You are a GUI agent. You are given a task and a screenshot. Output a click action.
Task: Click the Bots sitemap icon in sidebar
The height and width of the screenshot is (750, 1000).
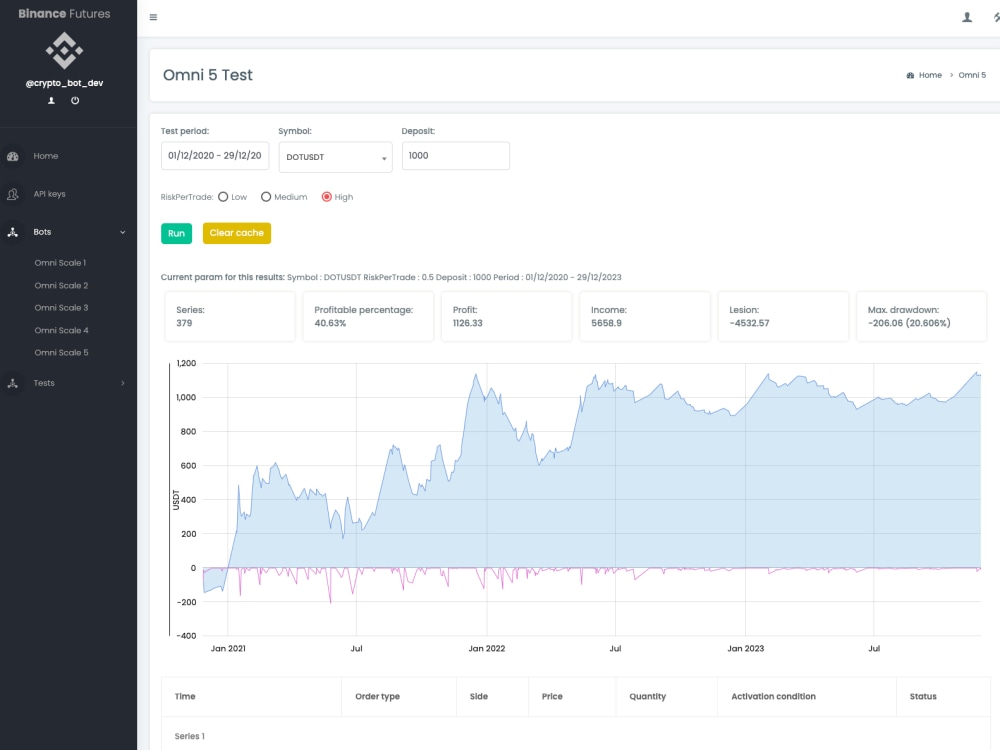pos(12,231)
